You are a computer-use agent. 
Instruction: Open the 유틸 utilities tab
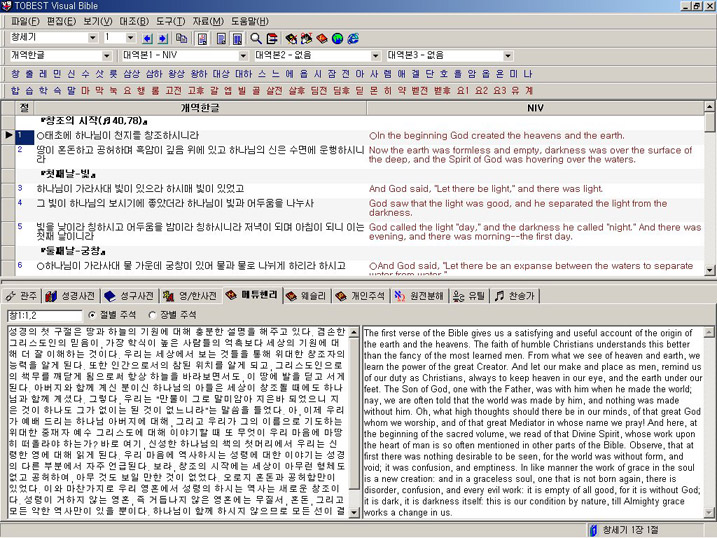469,296
